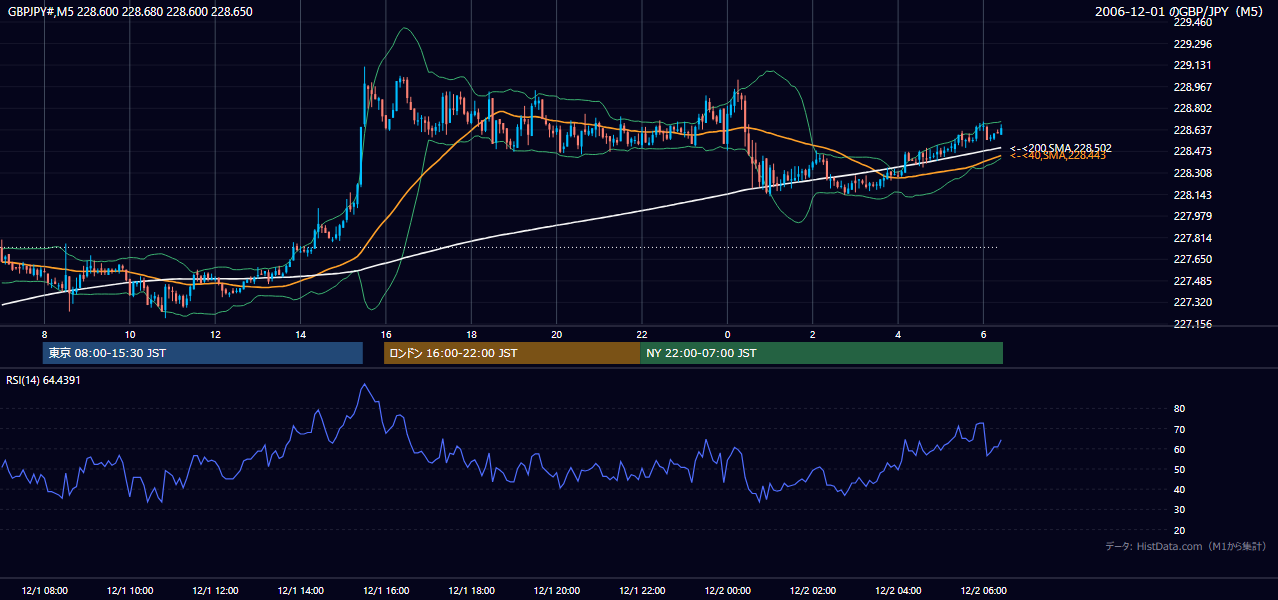Click RSI scale value 50
The height and width of the screenshot is (600, 1278).
(x=1179, y=470)
